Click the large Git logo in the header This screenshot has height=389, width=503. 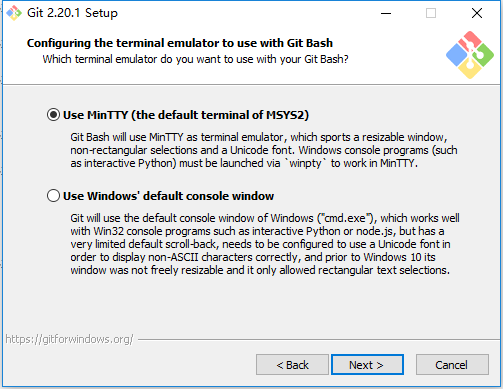(470, 55)
